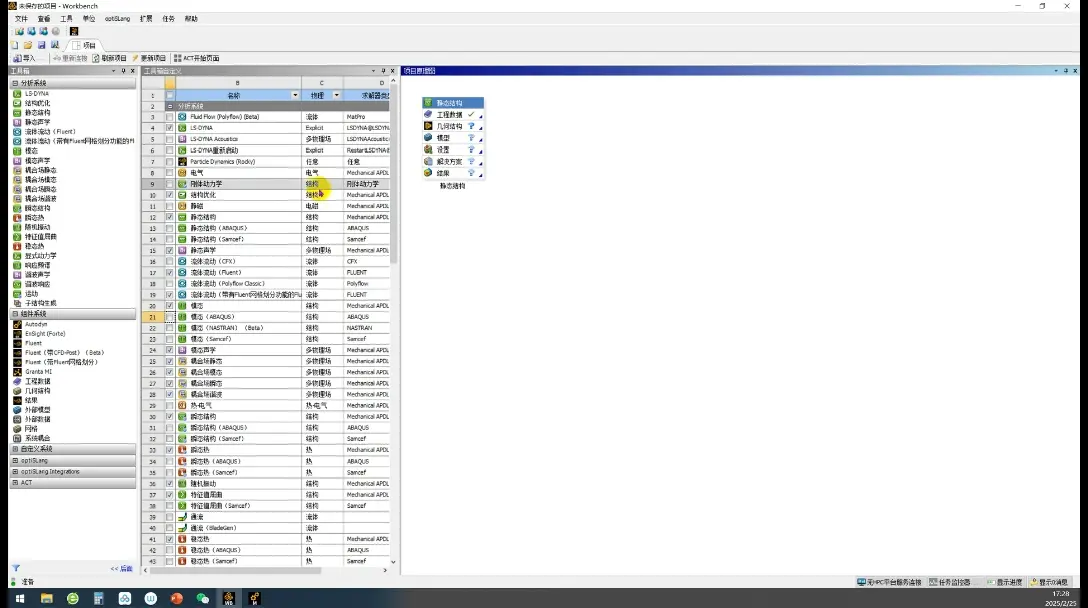Uncheck the LS-DYNA row checkbox

pyautogui.click(x=169, y=128)
